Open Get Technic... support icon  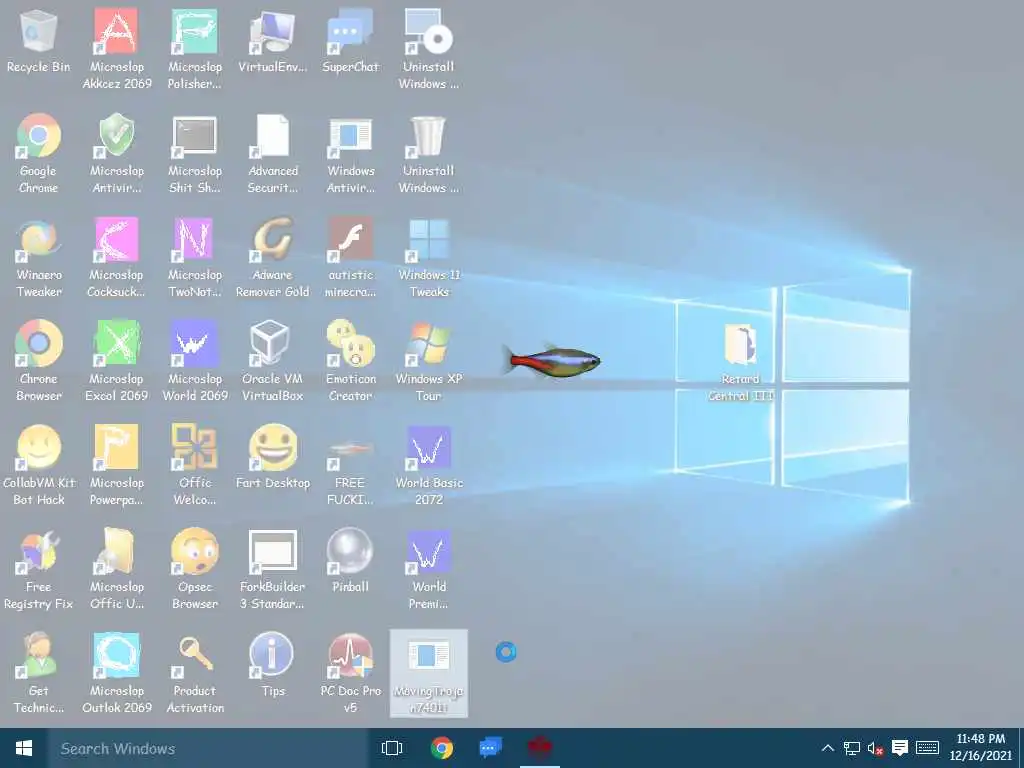[39, 673]
